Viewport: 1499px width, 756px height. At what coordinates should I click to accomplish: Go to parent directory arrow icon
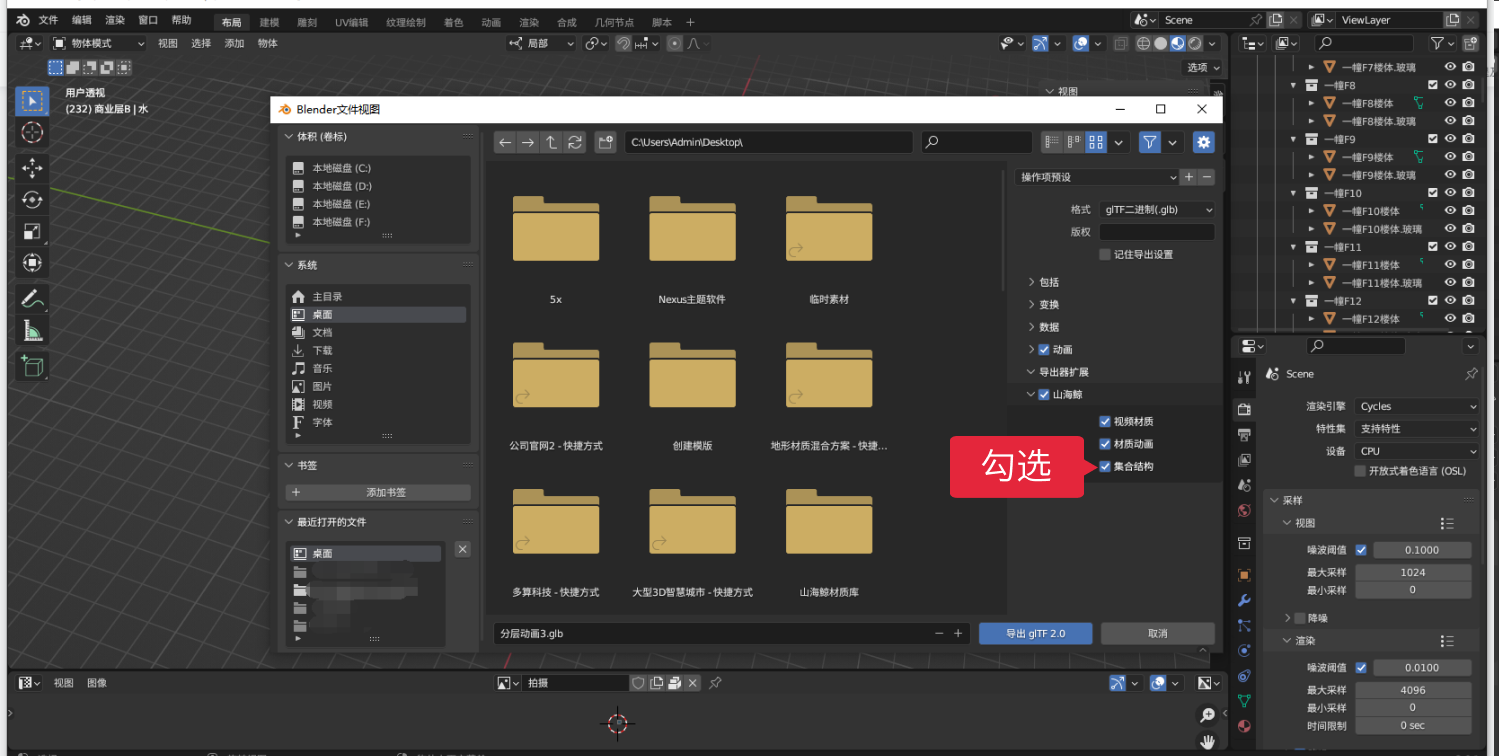[551, 143]
